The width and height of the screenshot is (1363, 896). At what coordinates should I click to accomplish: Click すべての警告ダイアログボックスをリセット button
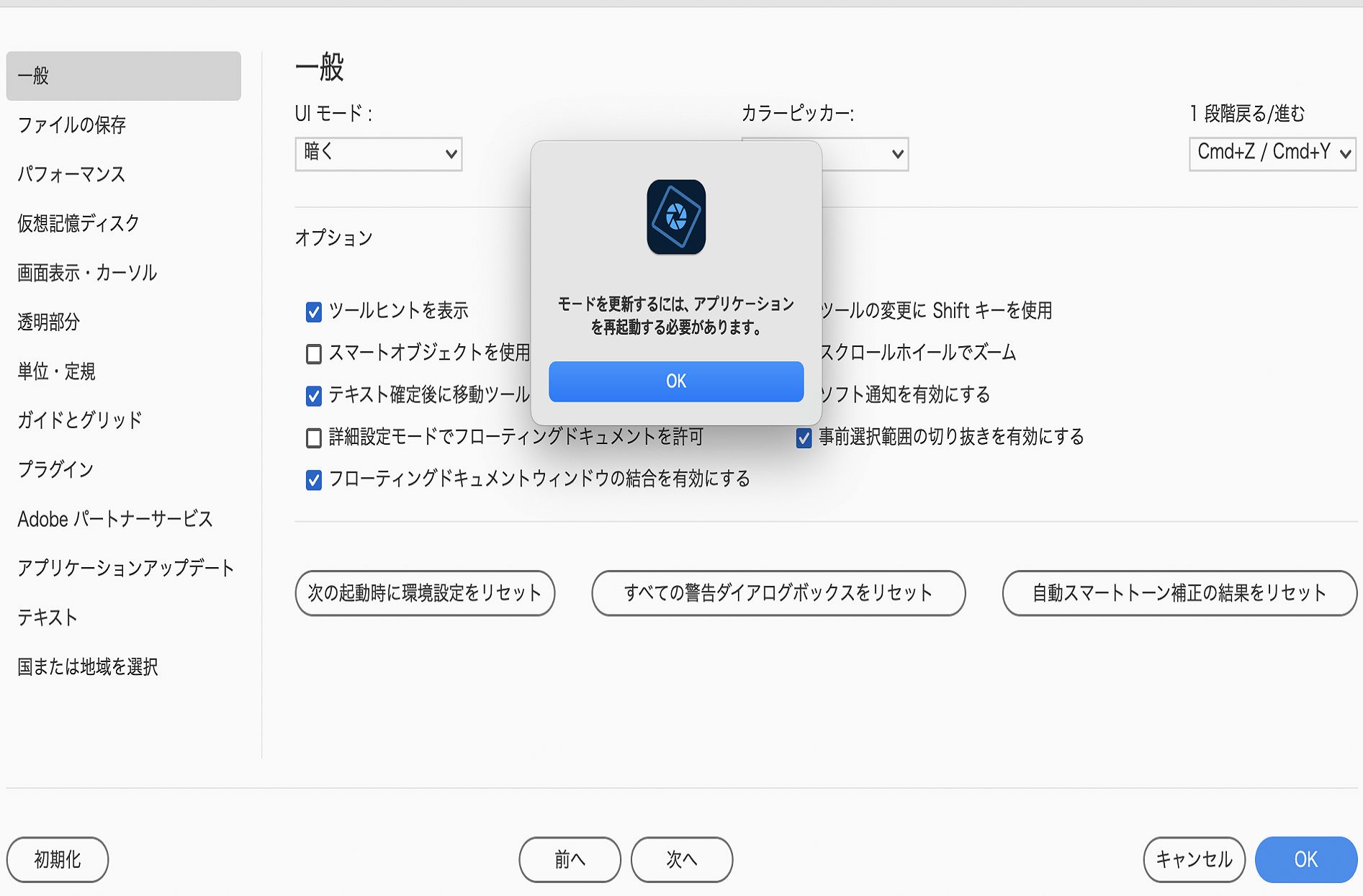pyautogui.click(x=778, y=593)
